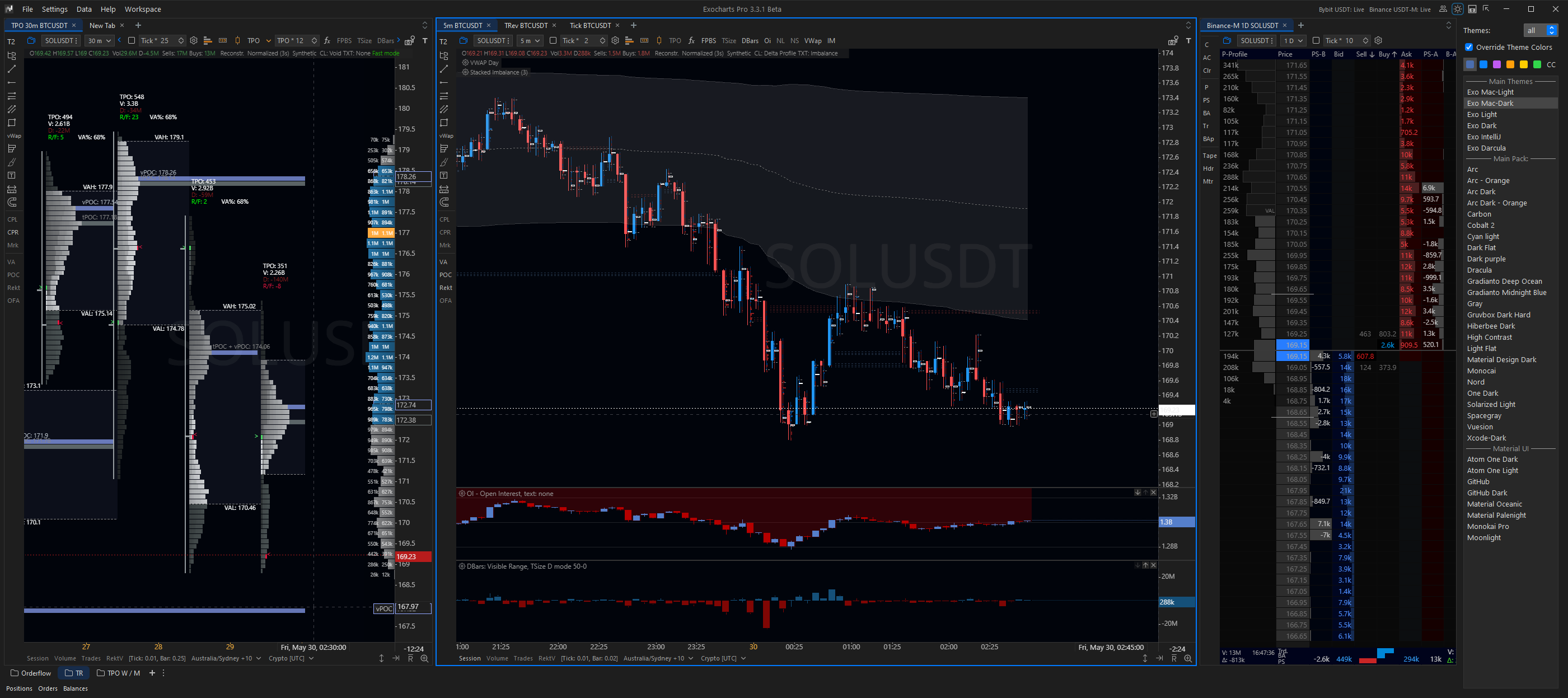Screen dimensions: 1568x698
Task: Click the candlestick chart icon in TPO 30m toolbar
Action: [x=237, y=41]
